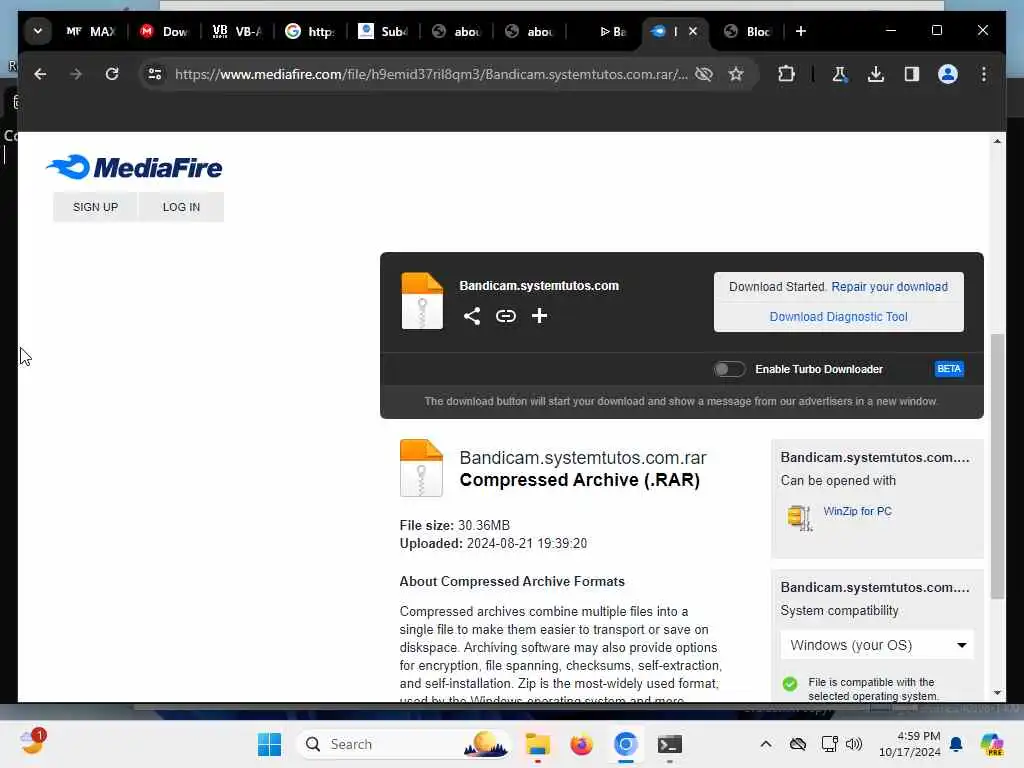Click the SIGN UP button
This screenshot has height=768, width=1024.
pos(95,207)
